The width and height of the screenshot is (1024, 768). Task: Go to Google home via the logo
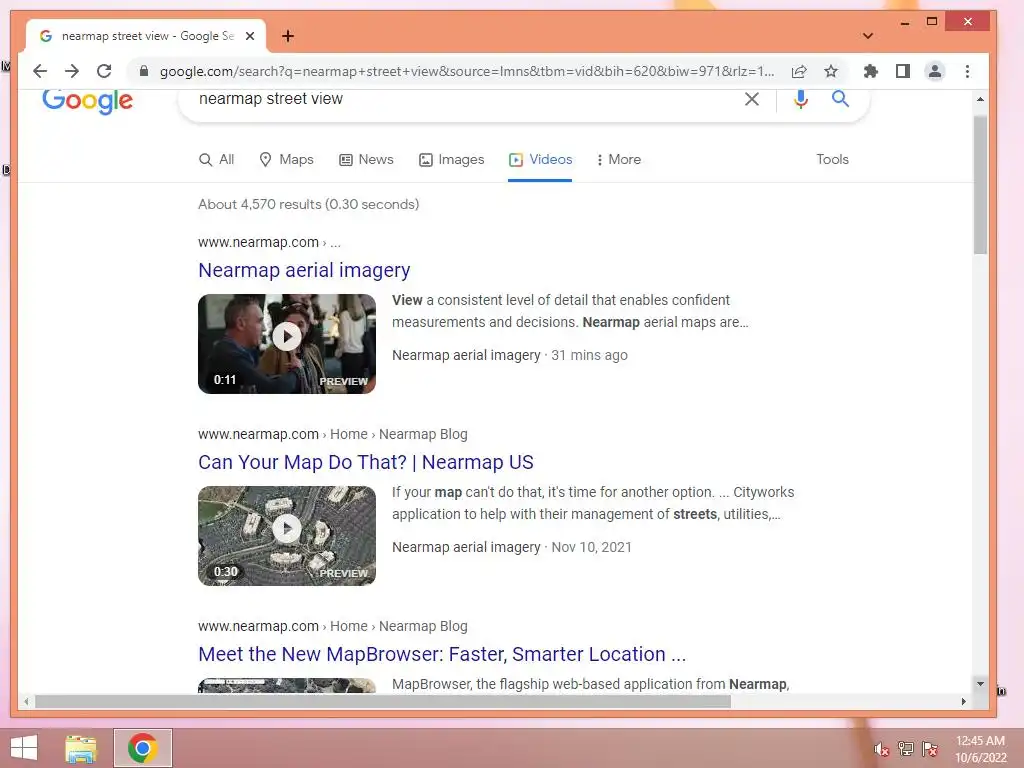88,101
